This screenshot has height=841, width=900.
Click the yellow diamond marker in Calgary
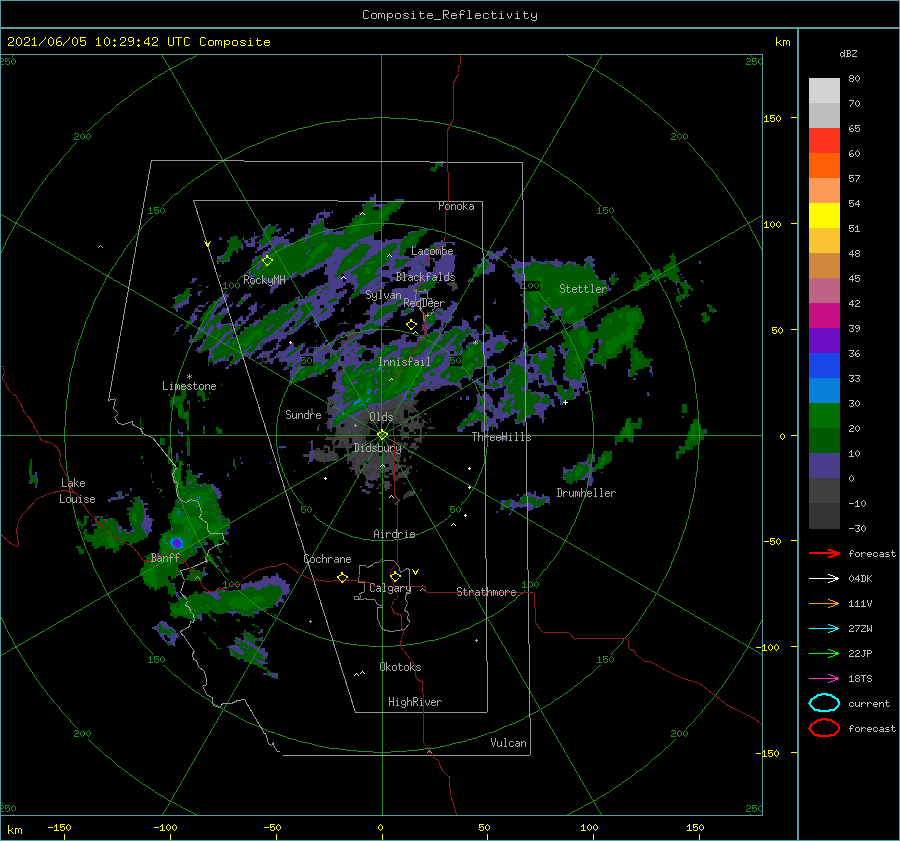395,576
